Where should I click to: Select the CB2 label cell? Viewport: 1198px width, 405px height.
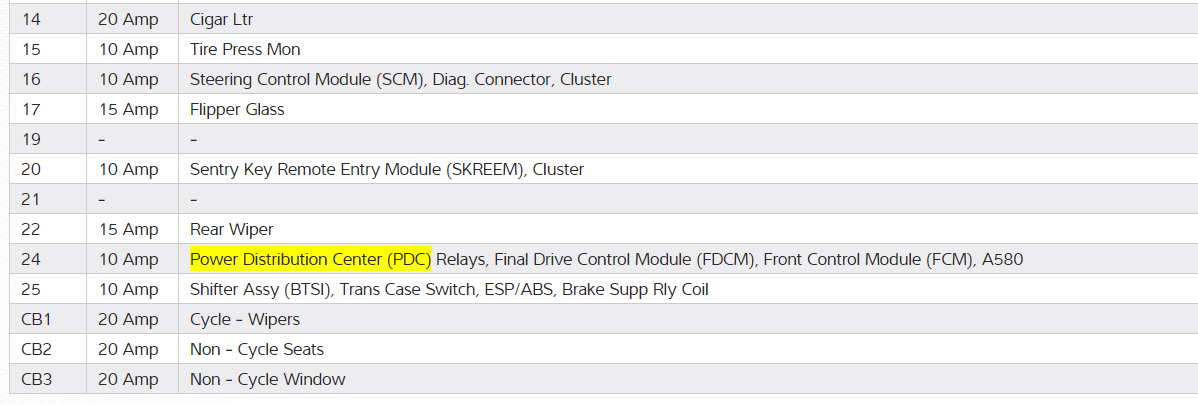click(x=36, y=349)
